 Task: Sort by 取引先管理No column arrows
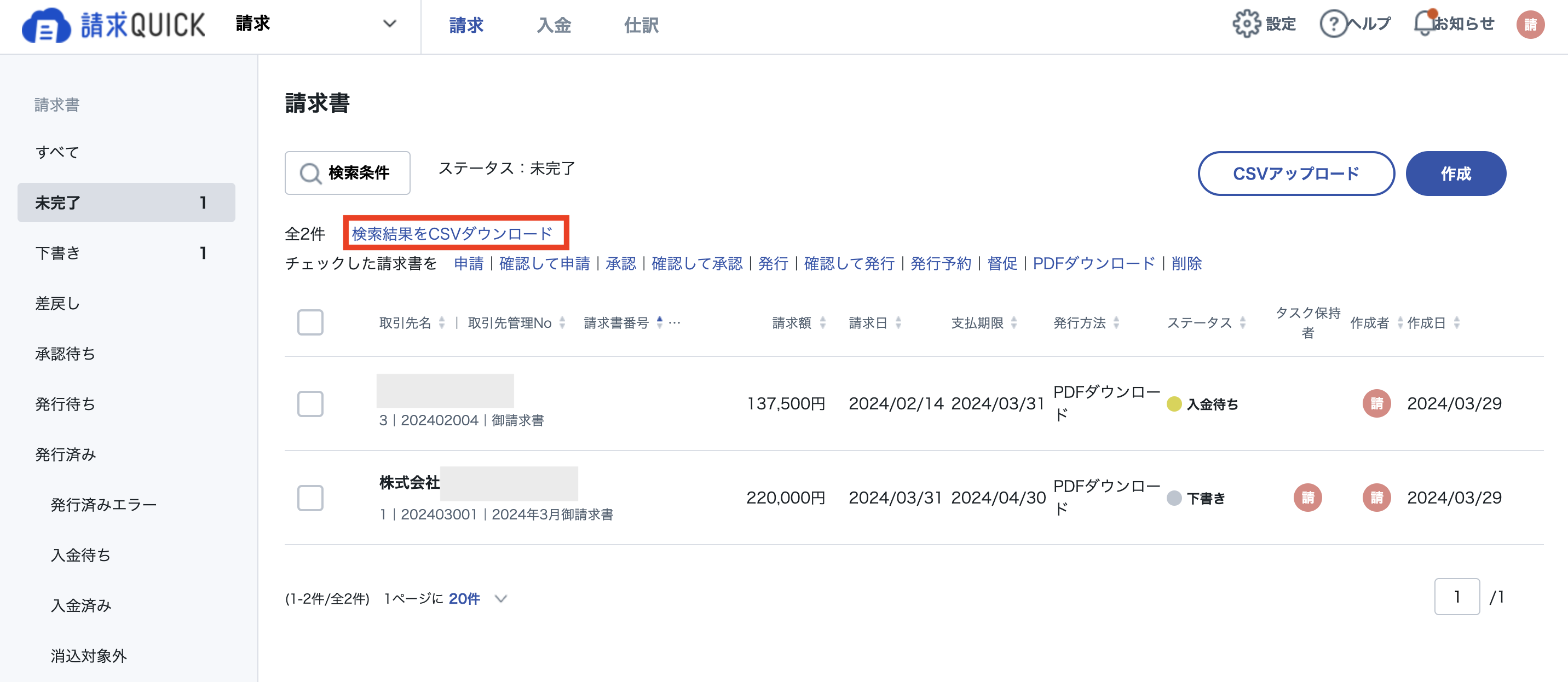562,322
